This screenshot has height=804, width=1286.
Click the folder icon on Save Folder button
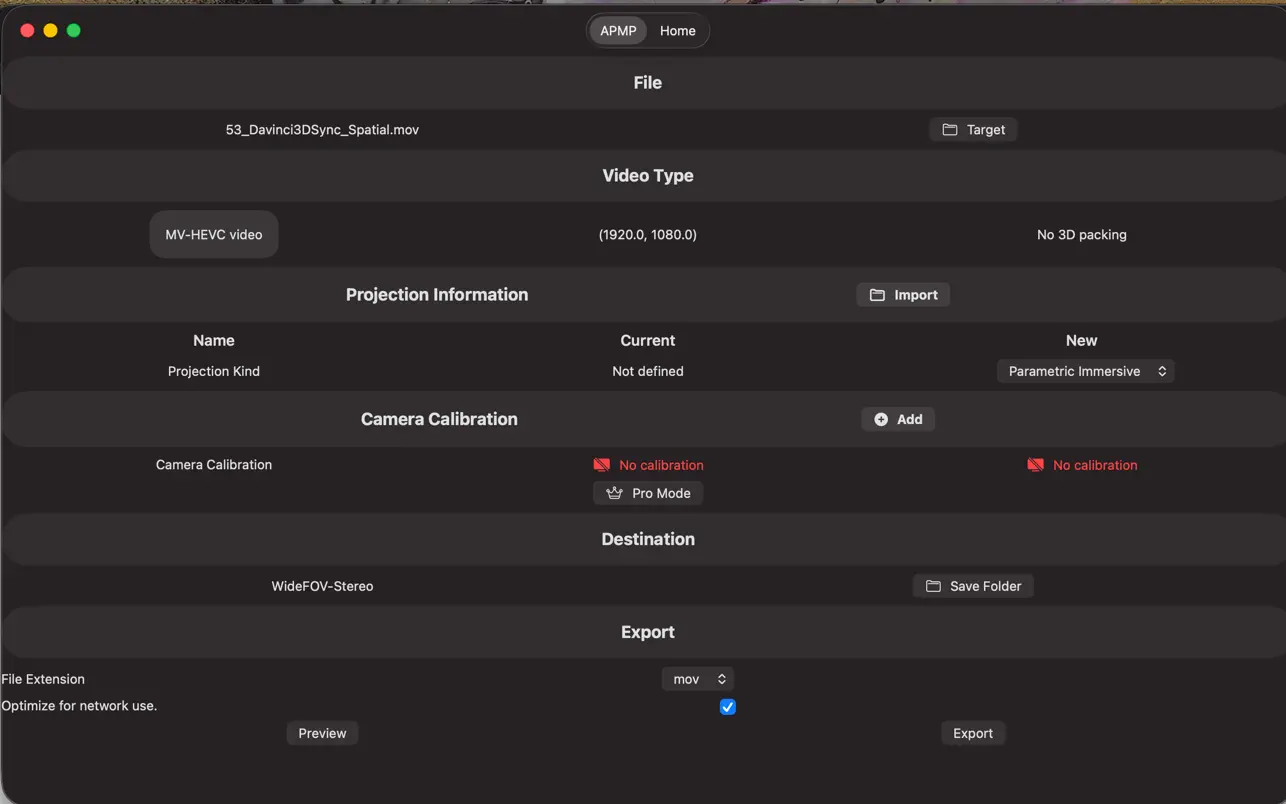[x=933, y=585]
